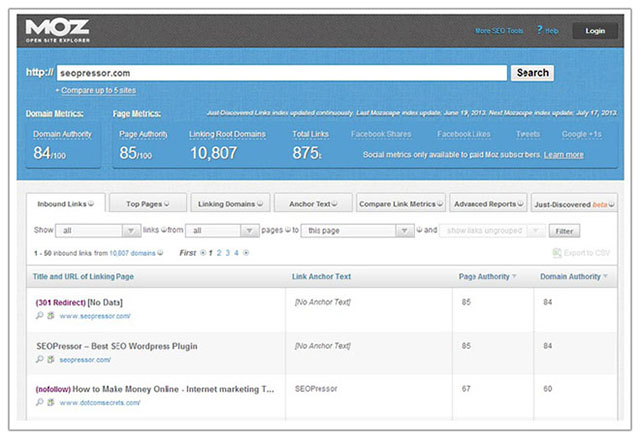Click 'SEOPressor – Best SEO Wordpress Plugin' title
This screenshot has width=640, height=439.
117,346
